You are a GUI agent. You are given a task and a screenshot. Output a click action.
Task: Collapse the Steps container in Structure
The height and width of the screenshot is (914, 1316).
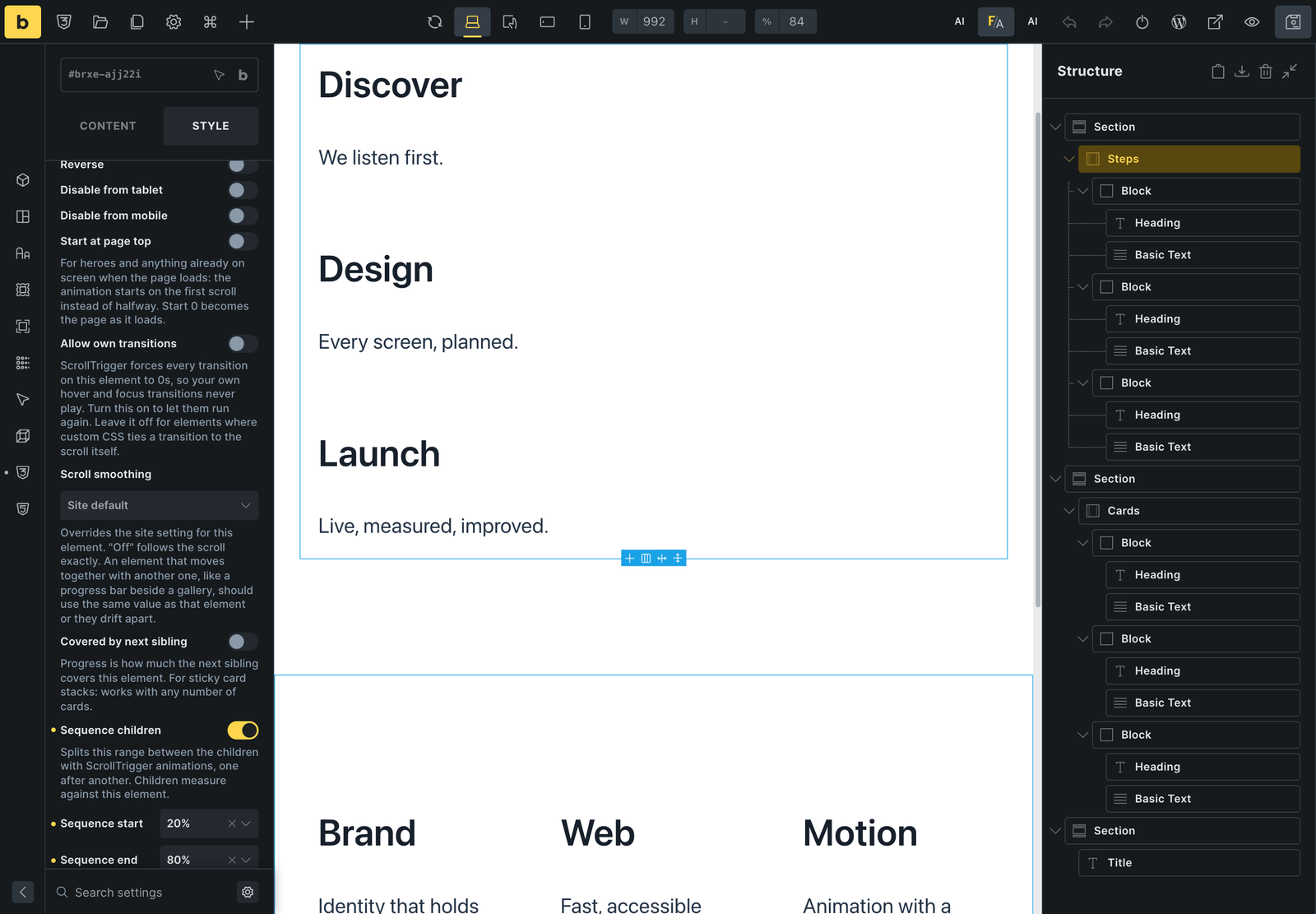[1069, 159]
